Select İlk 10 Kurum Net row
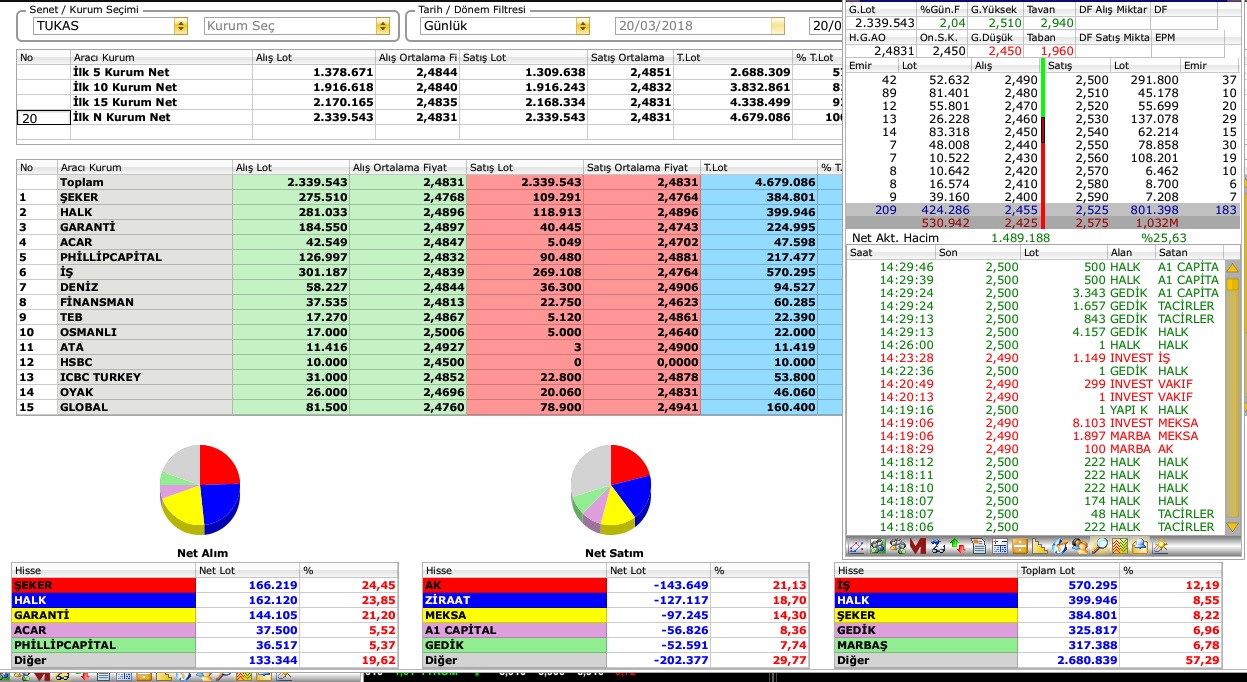 click(x=430, y=87)
